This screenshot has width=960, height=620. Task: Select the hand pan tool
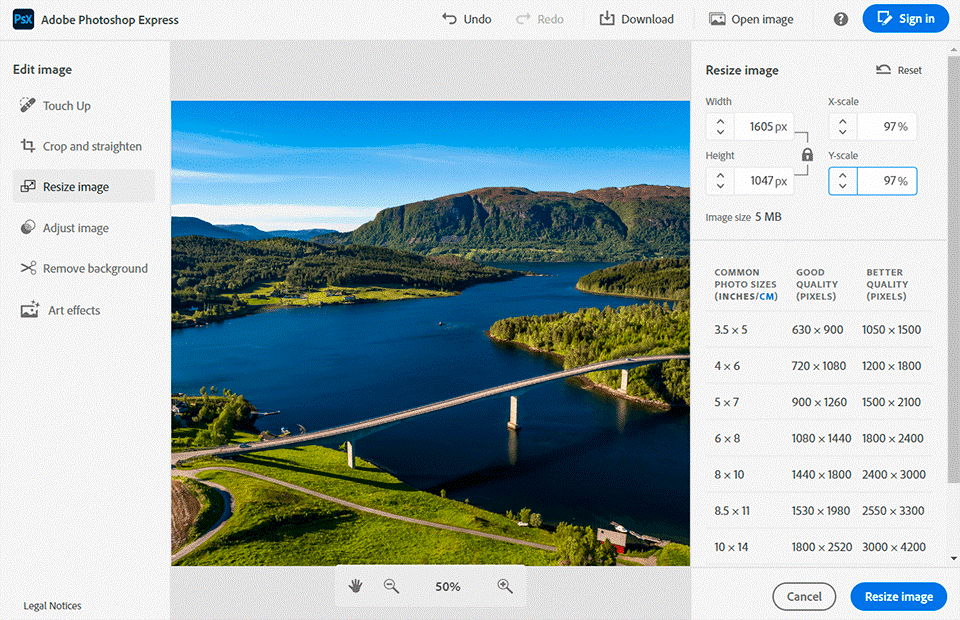[355, 586]
